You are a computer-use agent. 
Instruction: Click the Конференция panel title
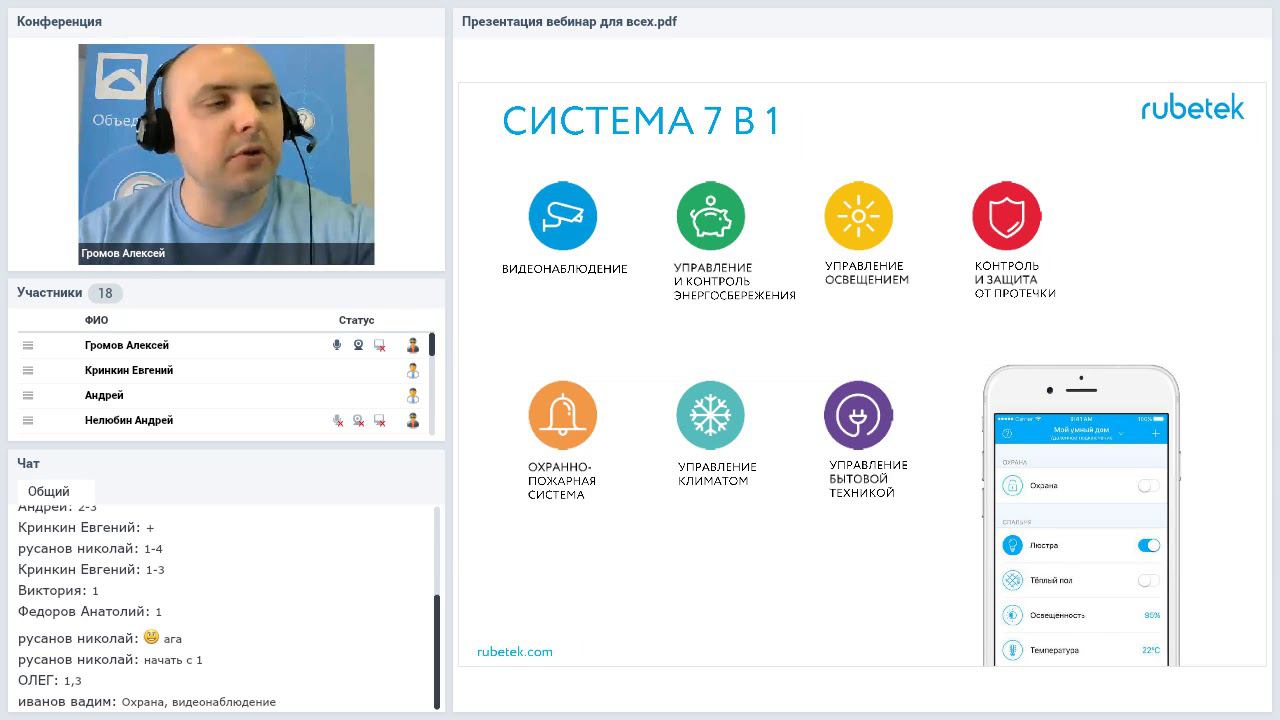click(59, 21)
